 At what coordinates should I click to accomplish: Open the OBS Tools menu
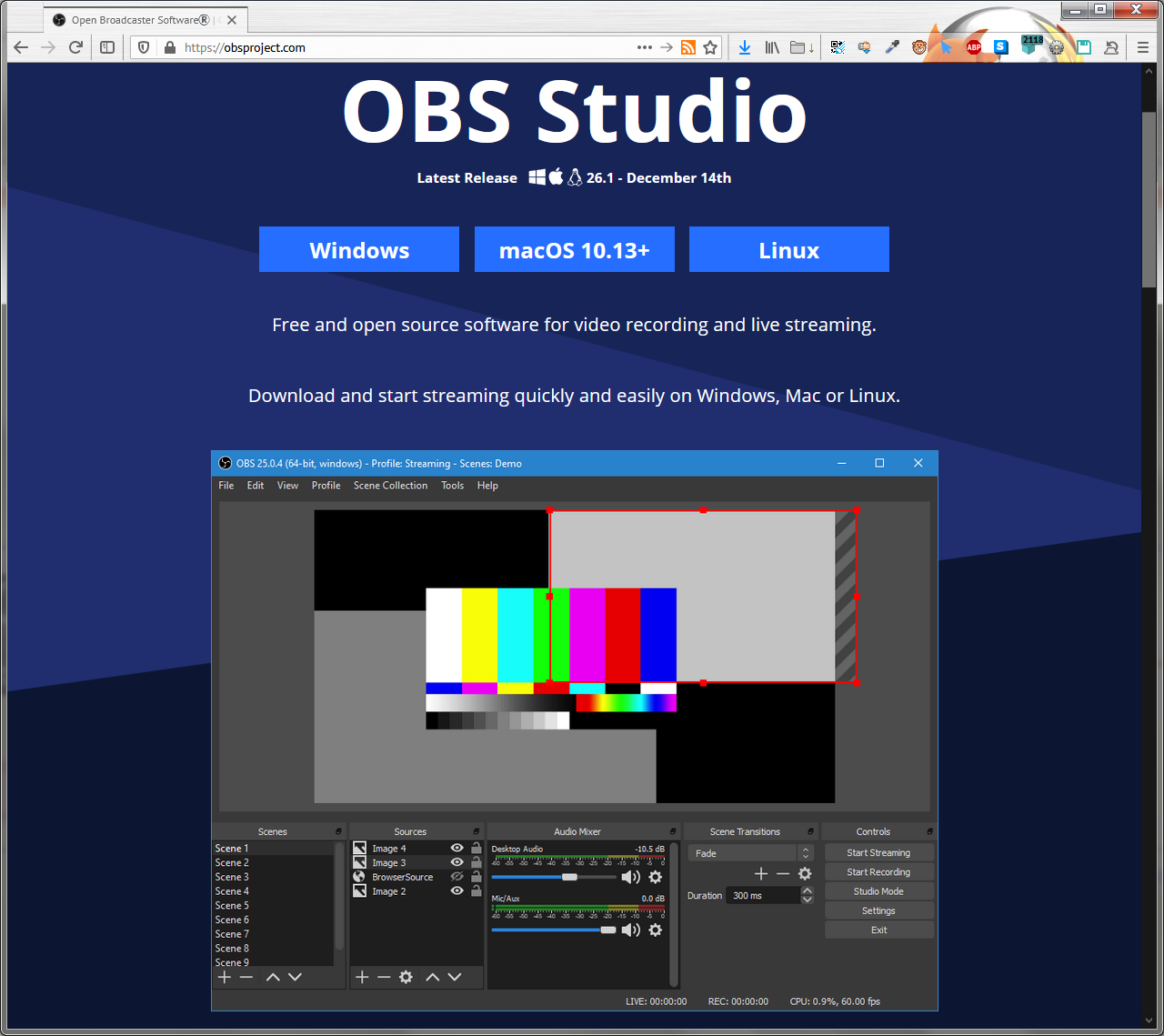(x=453, y=486)
